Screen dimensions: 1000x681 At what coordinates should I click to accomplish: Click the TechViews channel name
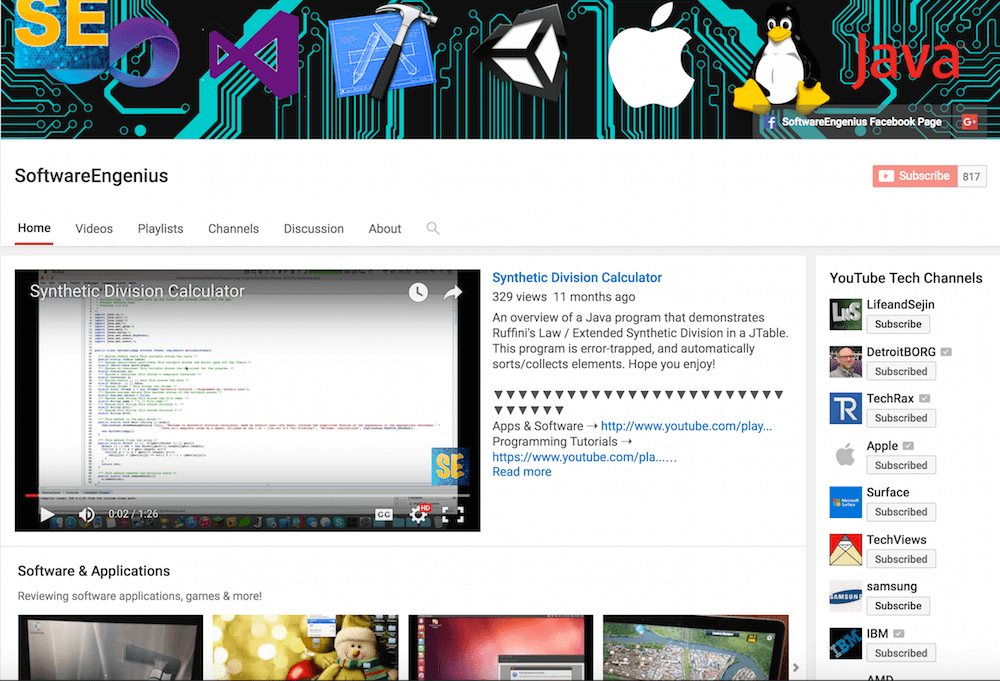896,539
